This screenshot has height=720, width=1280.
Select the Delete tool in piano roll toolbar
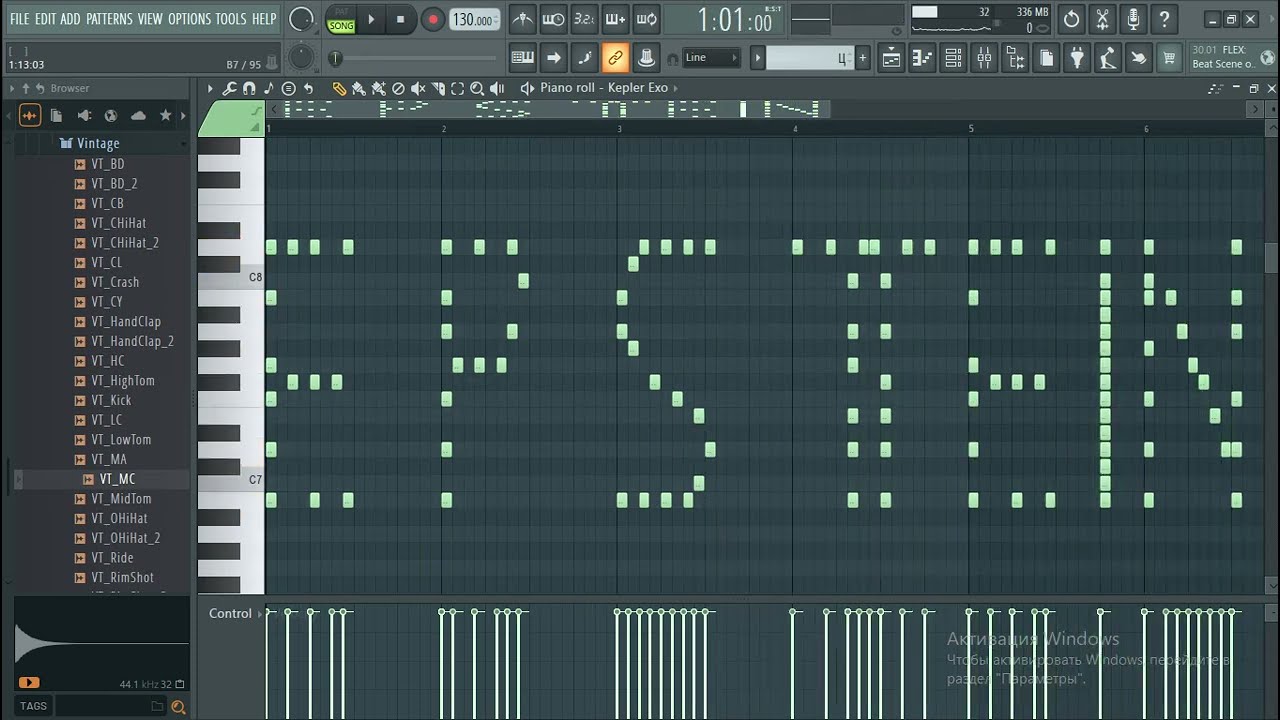(398, 88)
